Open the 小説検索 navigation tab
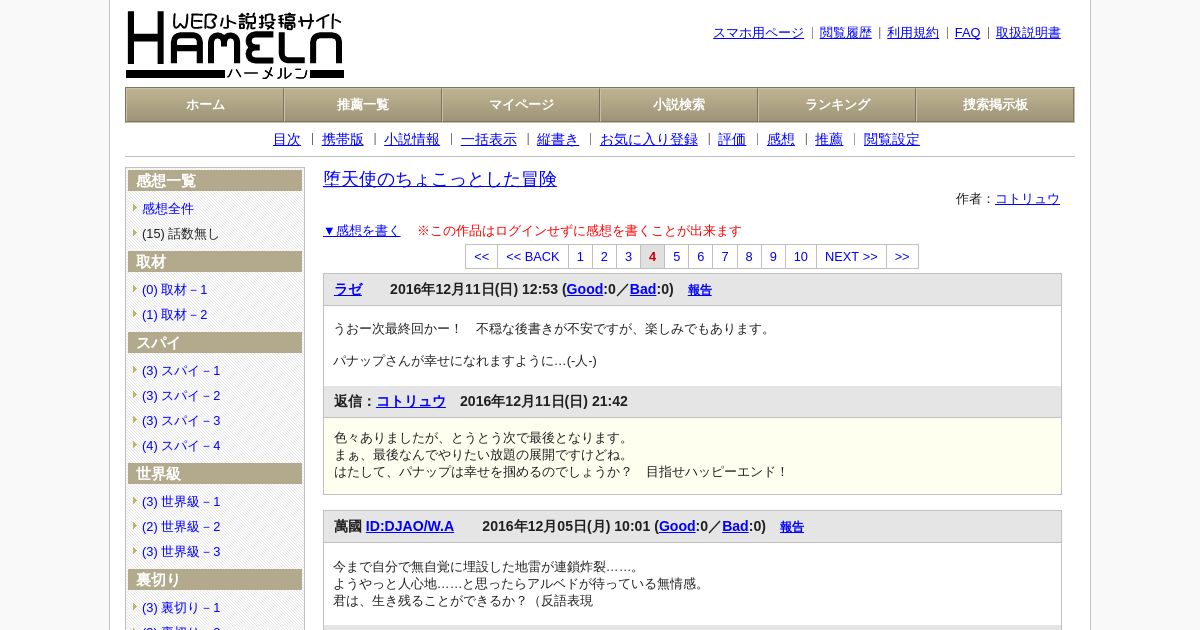The width and height of the screenshot is (1200, 630). (679, 105)
